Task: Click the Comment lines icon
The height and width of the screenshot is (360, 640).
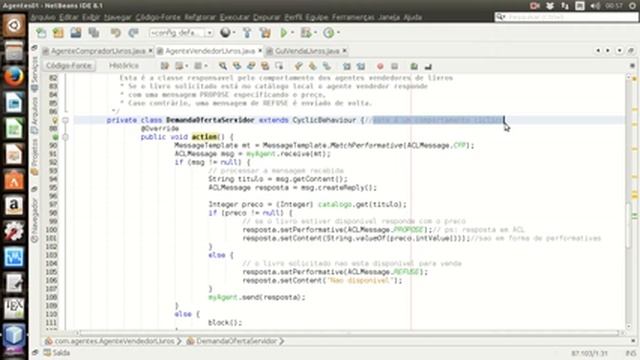Action: [x=414, y=66]
